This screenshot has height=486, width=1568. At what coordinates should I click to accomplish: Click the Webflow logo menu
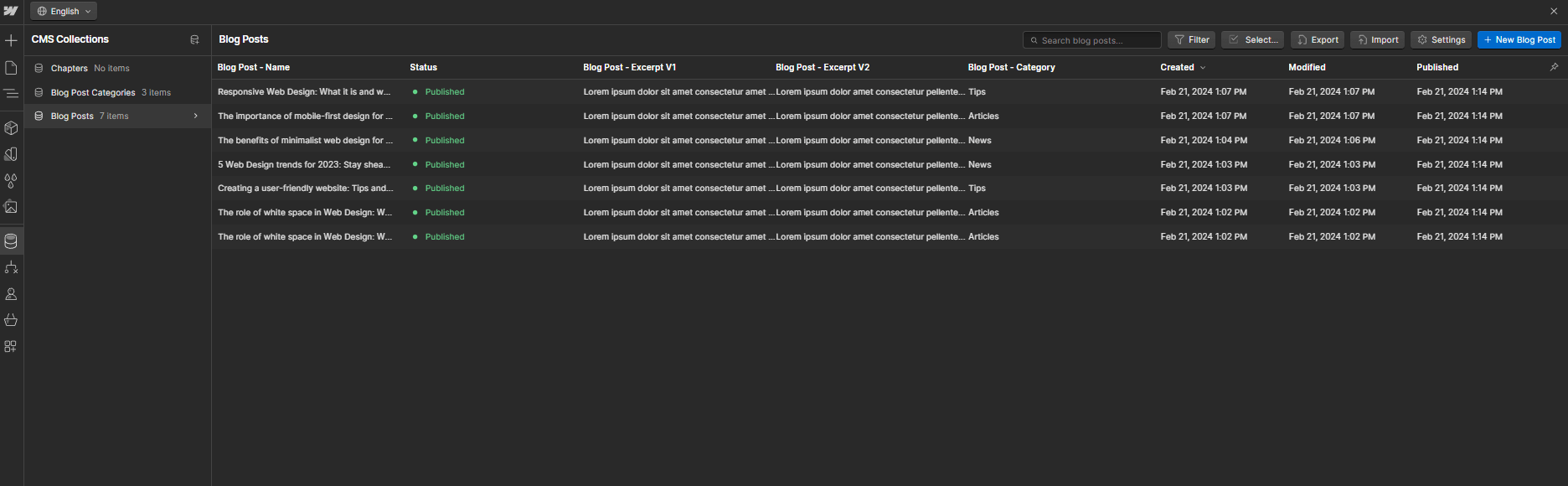[11, 11]
